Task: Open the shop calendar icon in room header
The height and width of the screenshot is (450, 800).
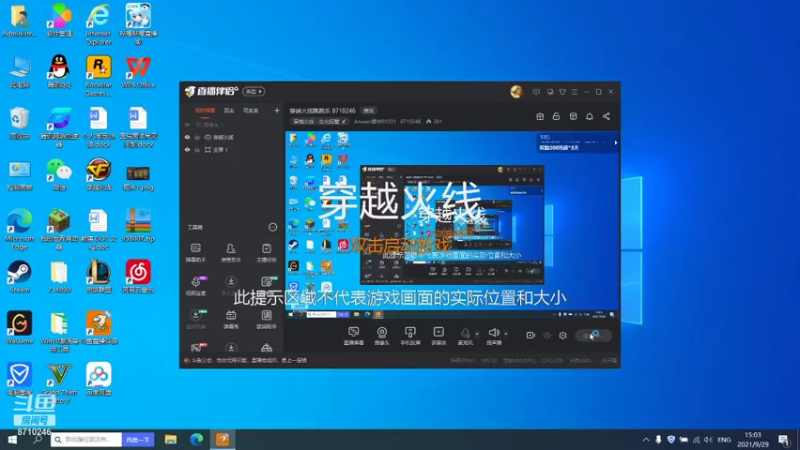Action: point(573,116)
